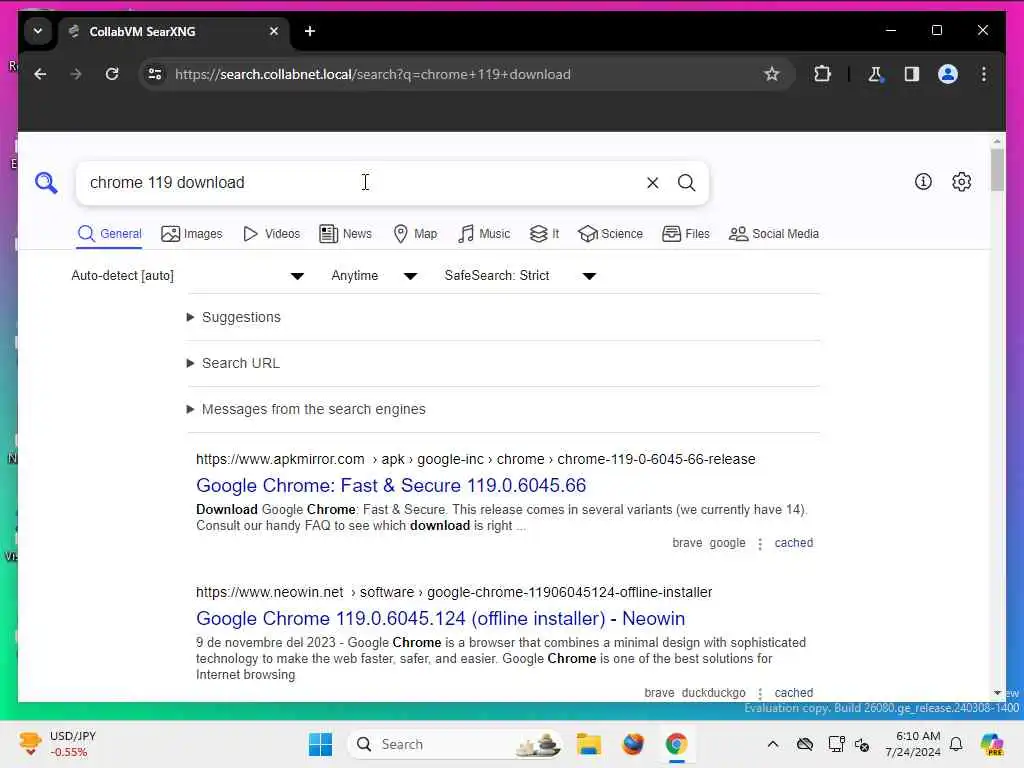Image resolution: width=1024 pixels, height=768 pixels.
Task: Open Neowin result's three-dot options
Action: point(760,694)
